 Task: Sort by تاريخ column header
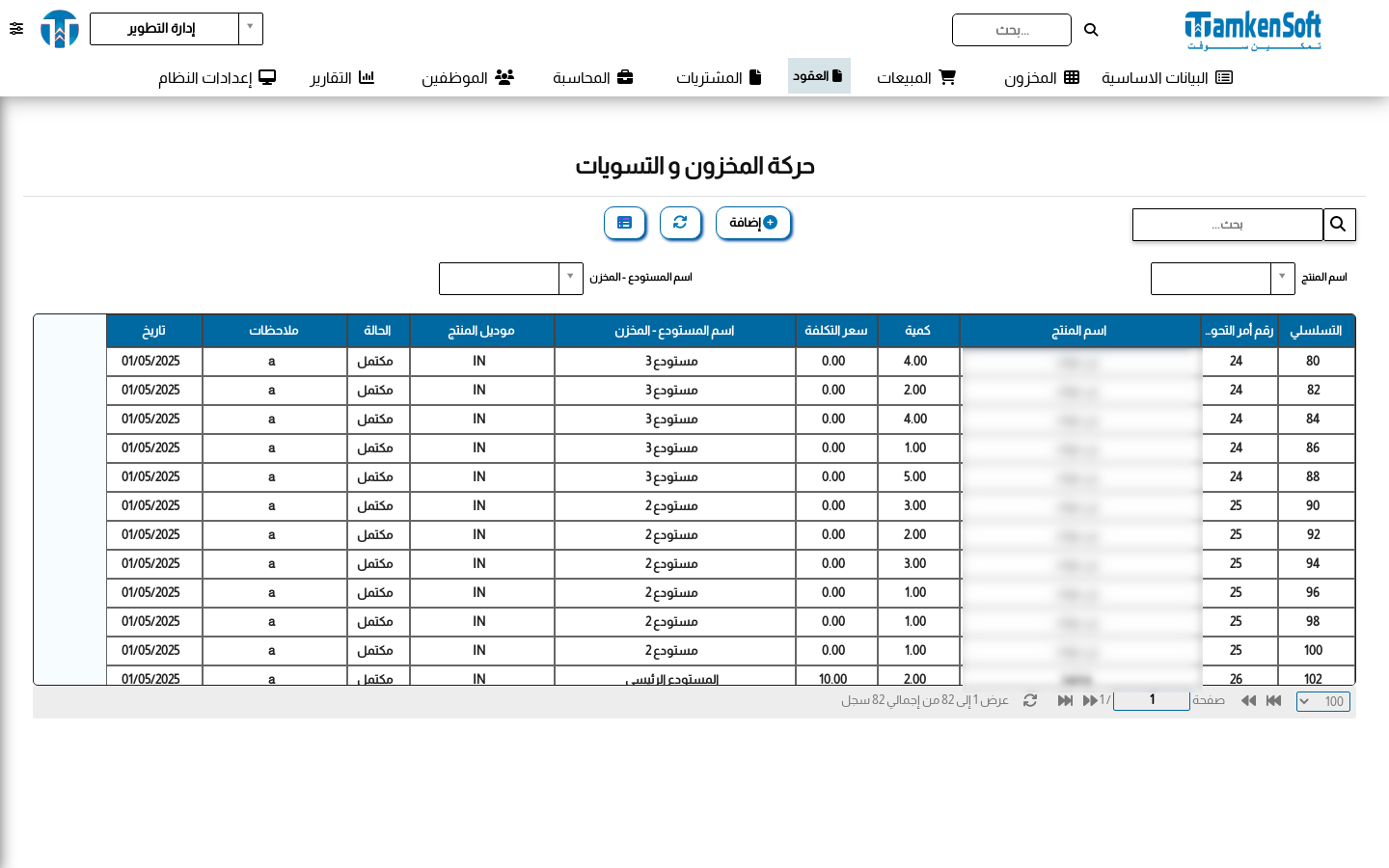tap(154, 331)
